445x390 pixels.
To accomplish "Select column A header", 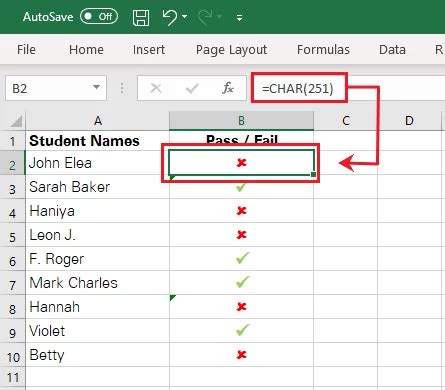I will (98, 121).
